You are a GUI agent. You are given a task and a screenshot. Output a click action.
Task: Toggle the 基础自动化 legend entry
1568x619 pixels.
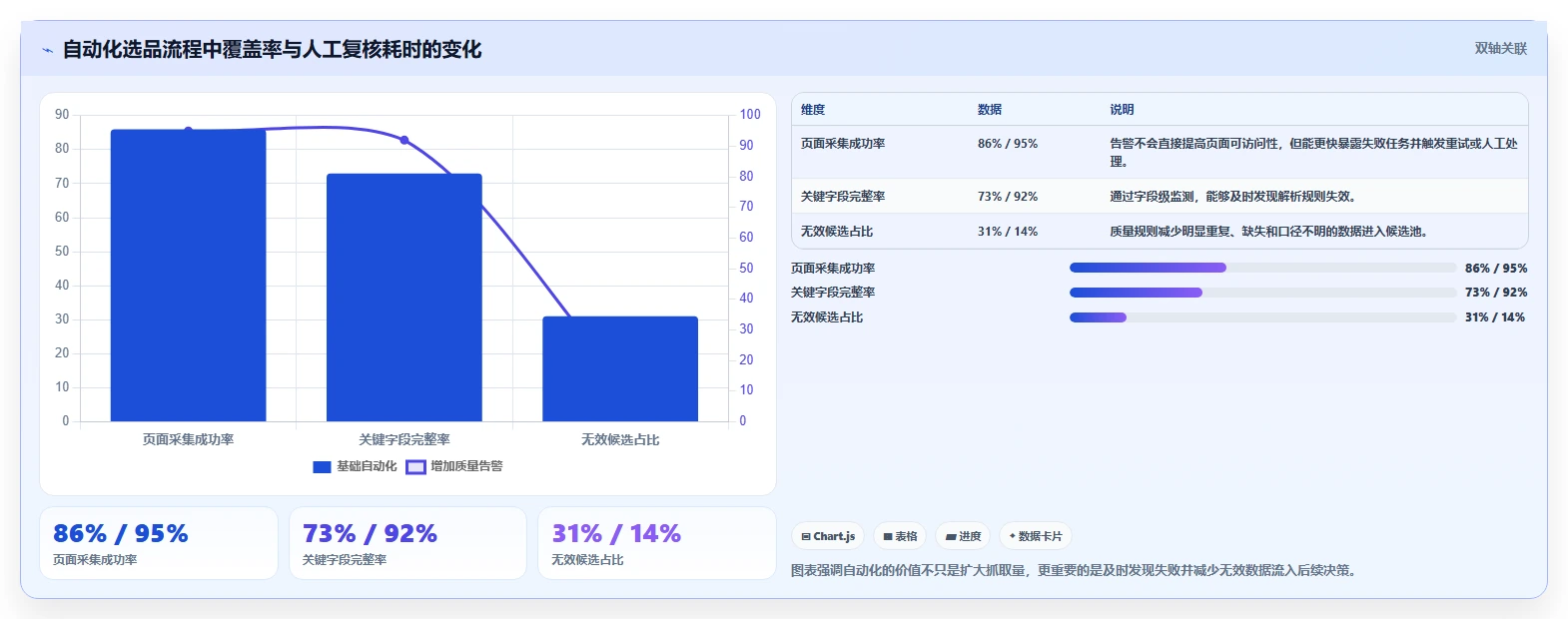[x=355, y=466]
